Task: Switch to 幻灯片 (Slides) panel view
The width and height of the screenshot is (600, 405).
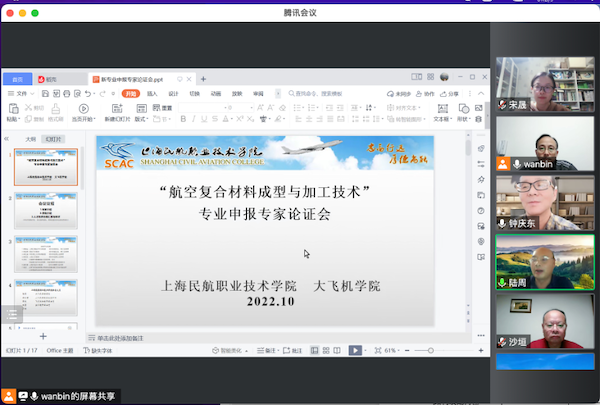Action: (53, 139)
